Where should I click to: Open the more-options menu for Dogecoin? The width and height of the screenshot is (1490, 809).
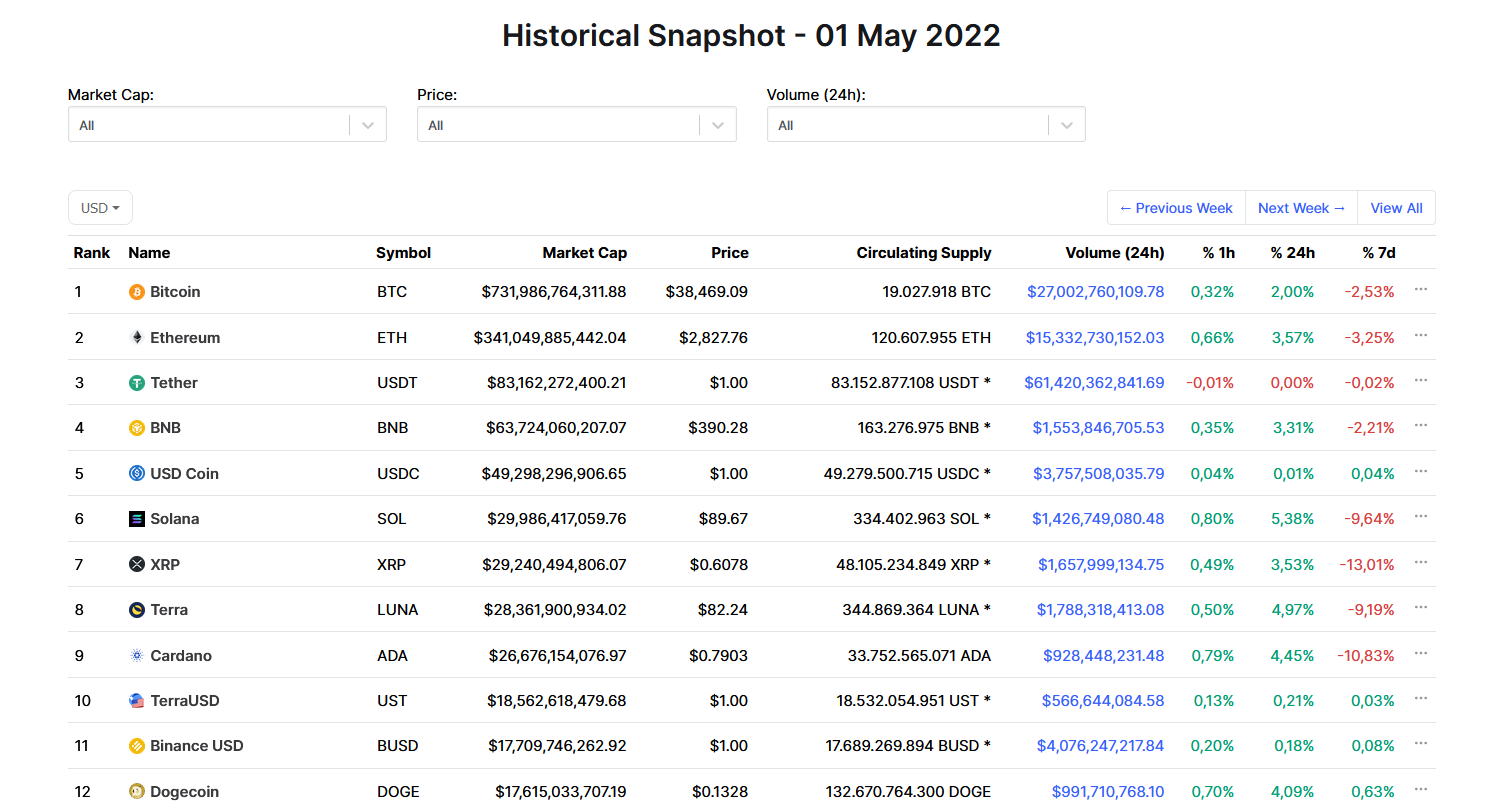click(1421, 789)
